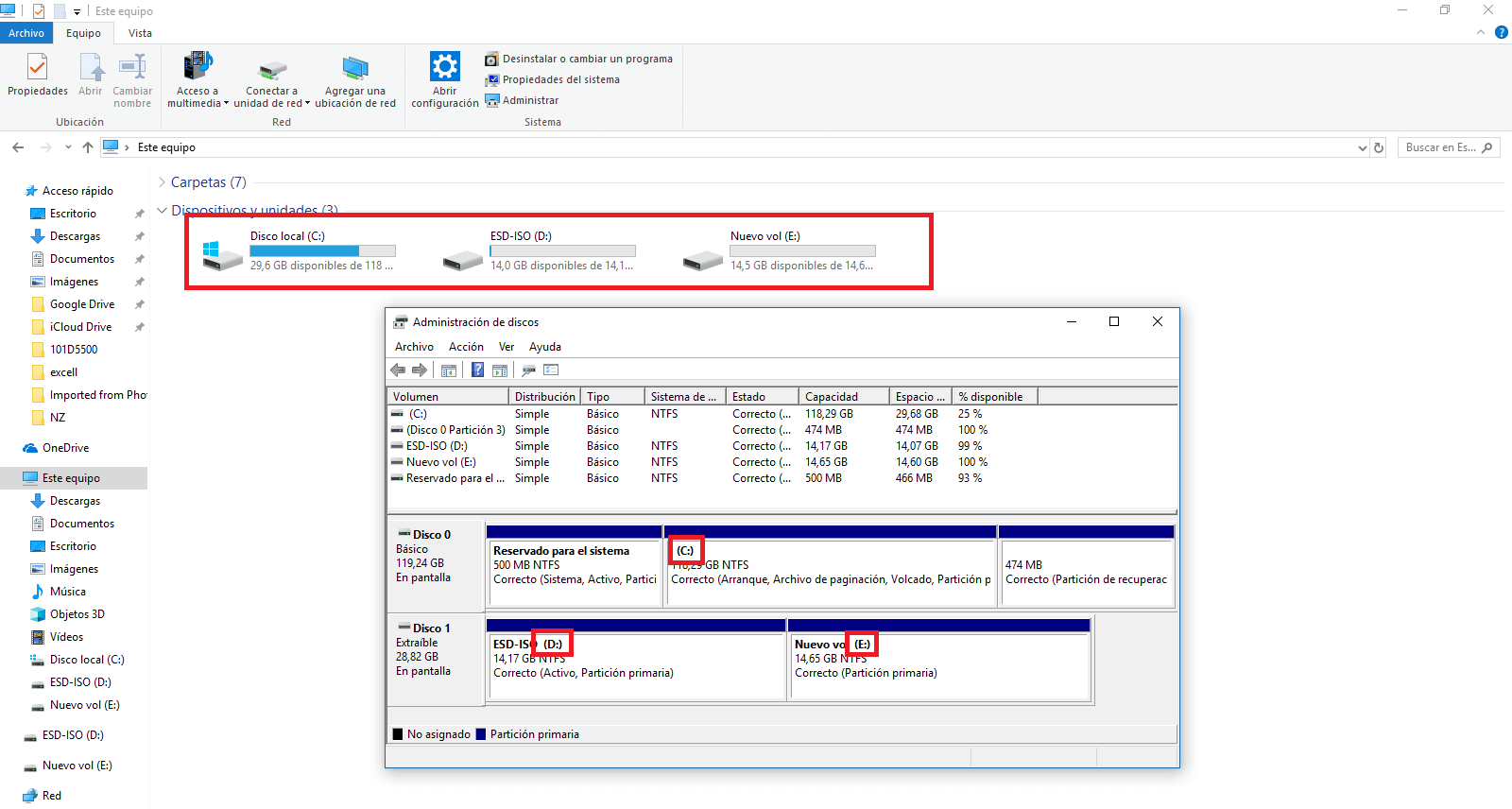This screenshot has width=1512, height=809.
Task: Click the Disco local (C:) usage bar
Action: coord(323,251)
